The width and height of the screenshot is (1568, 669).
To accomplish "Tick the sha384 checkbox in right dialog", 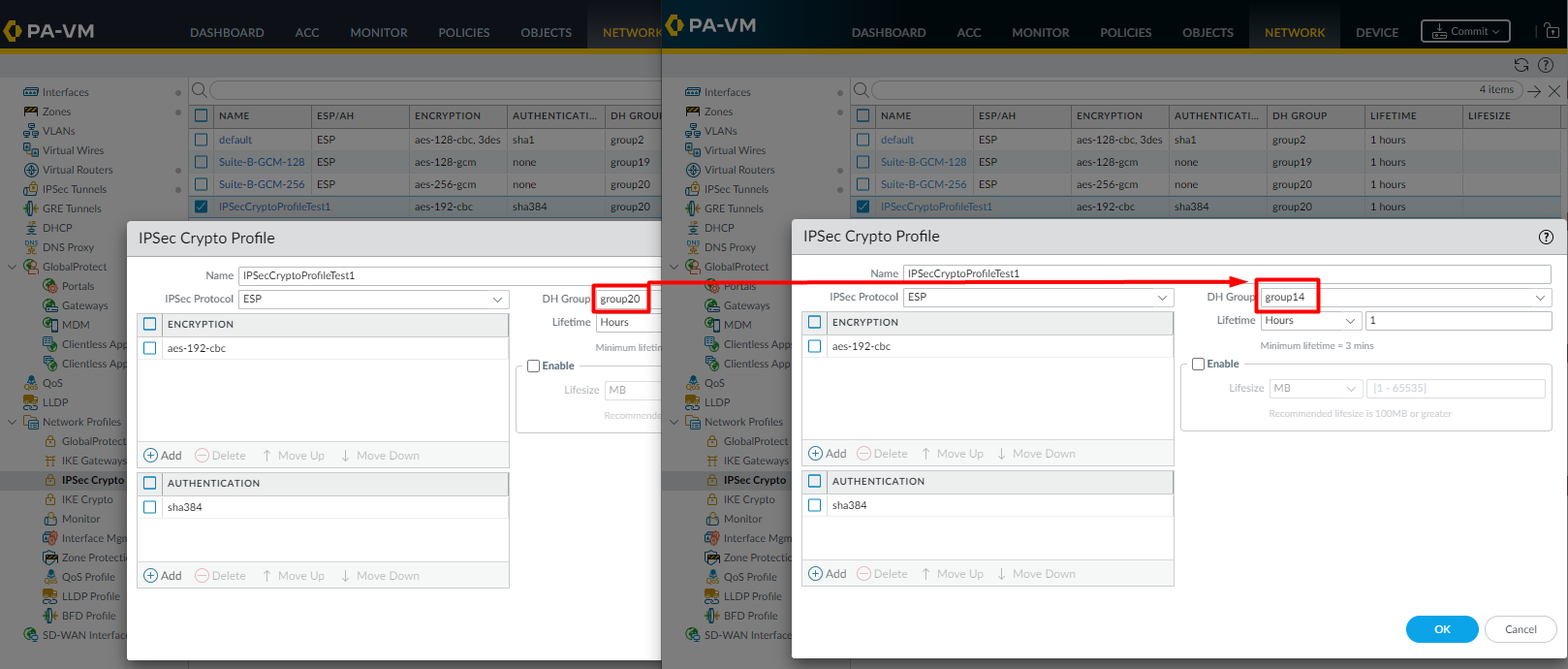I will pos(815,505).
